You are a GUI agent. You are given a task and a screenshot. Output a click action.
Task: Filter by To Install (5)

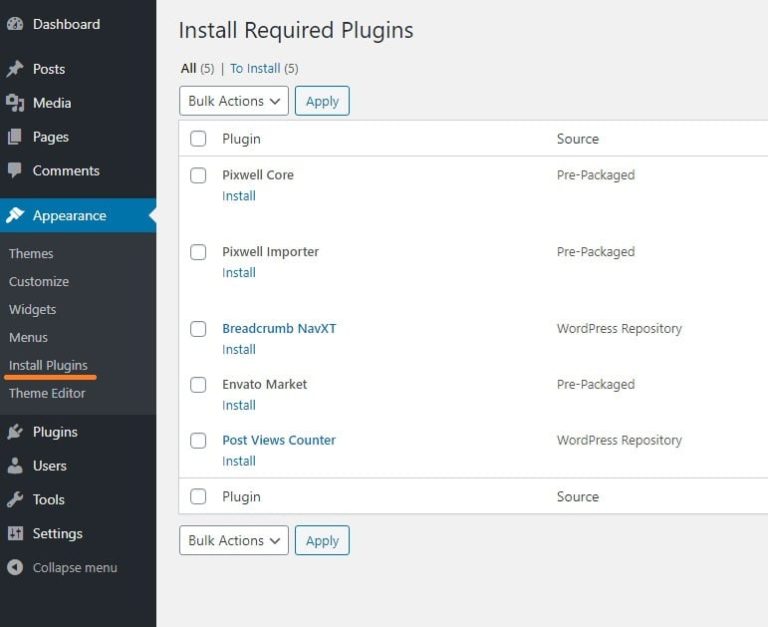click(264, 68)
